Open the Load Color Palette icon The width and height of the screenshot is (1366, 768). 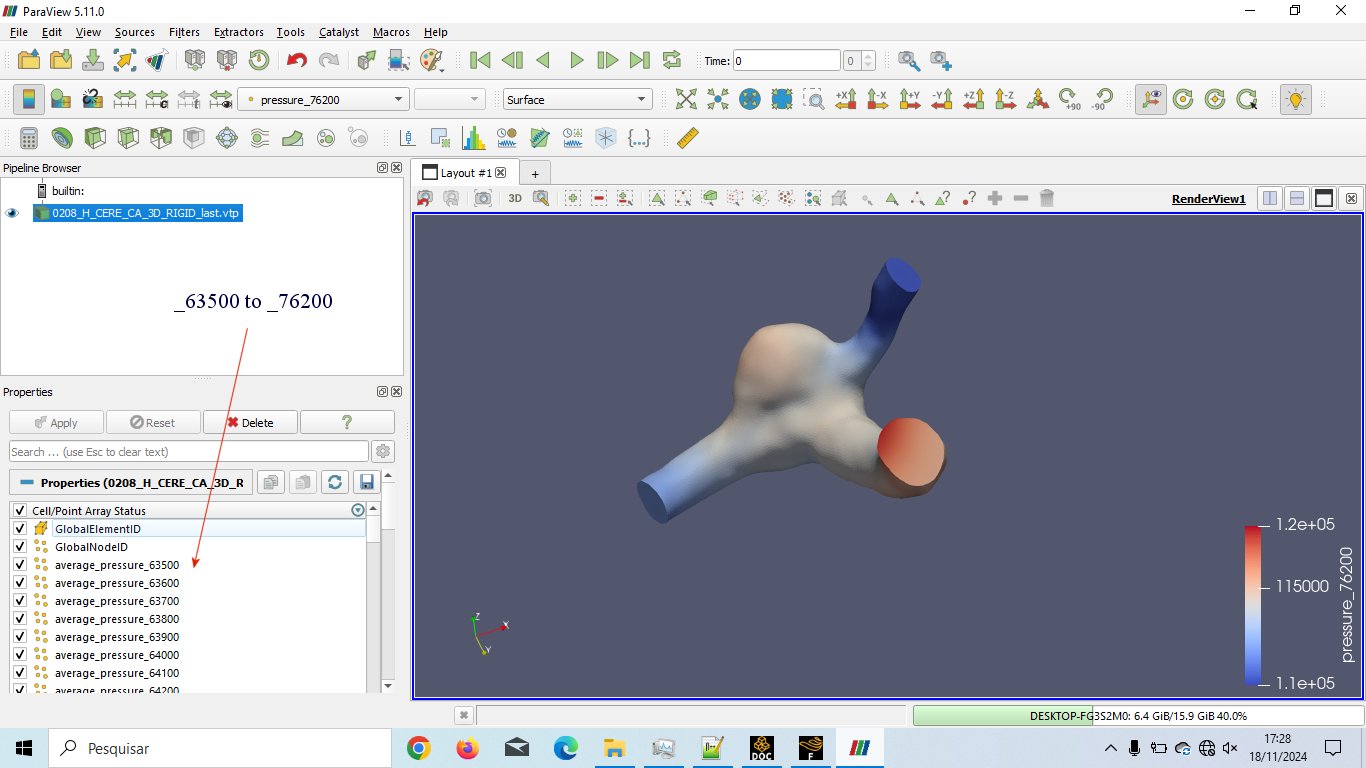[x=431, y=60]
